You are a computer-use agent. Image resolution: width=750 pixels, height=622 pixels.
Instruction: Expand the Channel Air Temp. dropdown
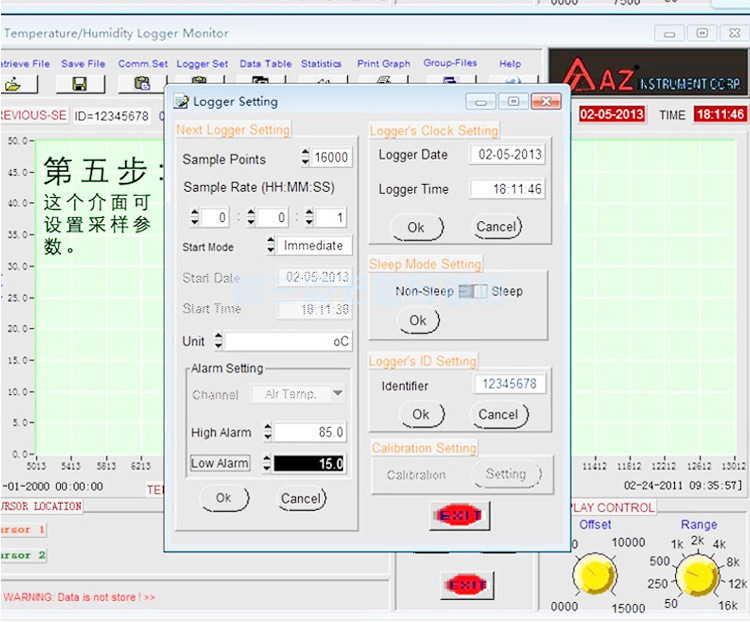tap(337, 394)
